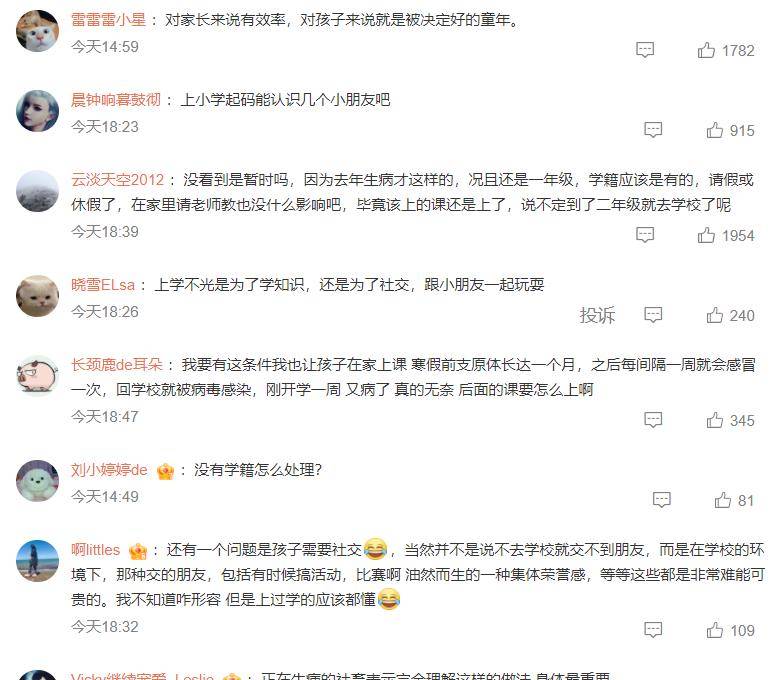
Task: Reply to 晓雪ELsa's comment via bubble icon
Action: click(x=653, y=315)
